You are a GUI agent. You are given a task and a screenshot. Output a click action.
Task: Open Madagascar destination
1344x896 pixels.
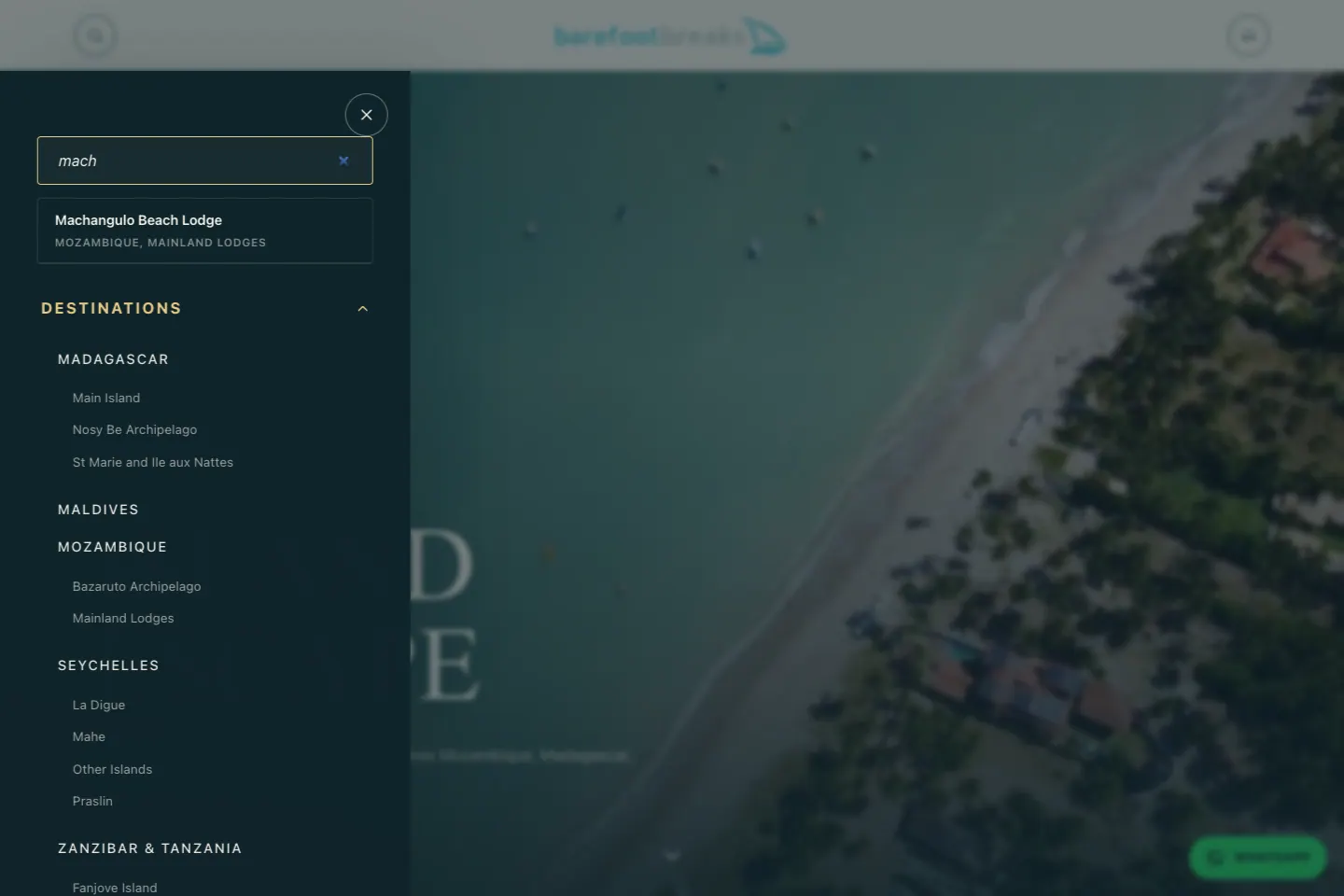tap(113, 359)
